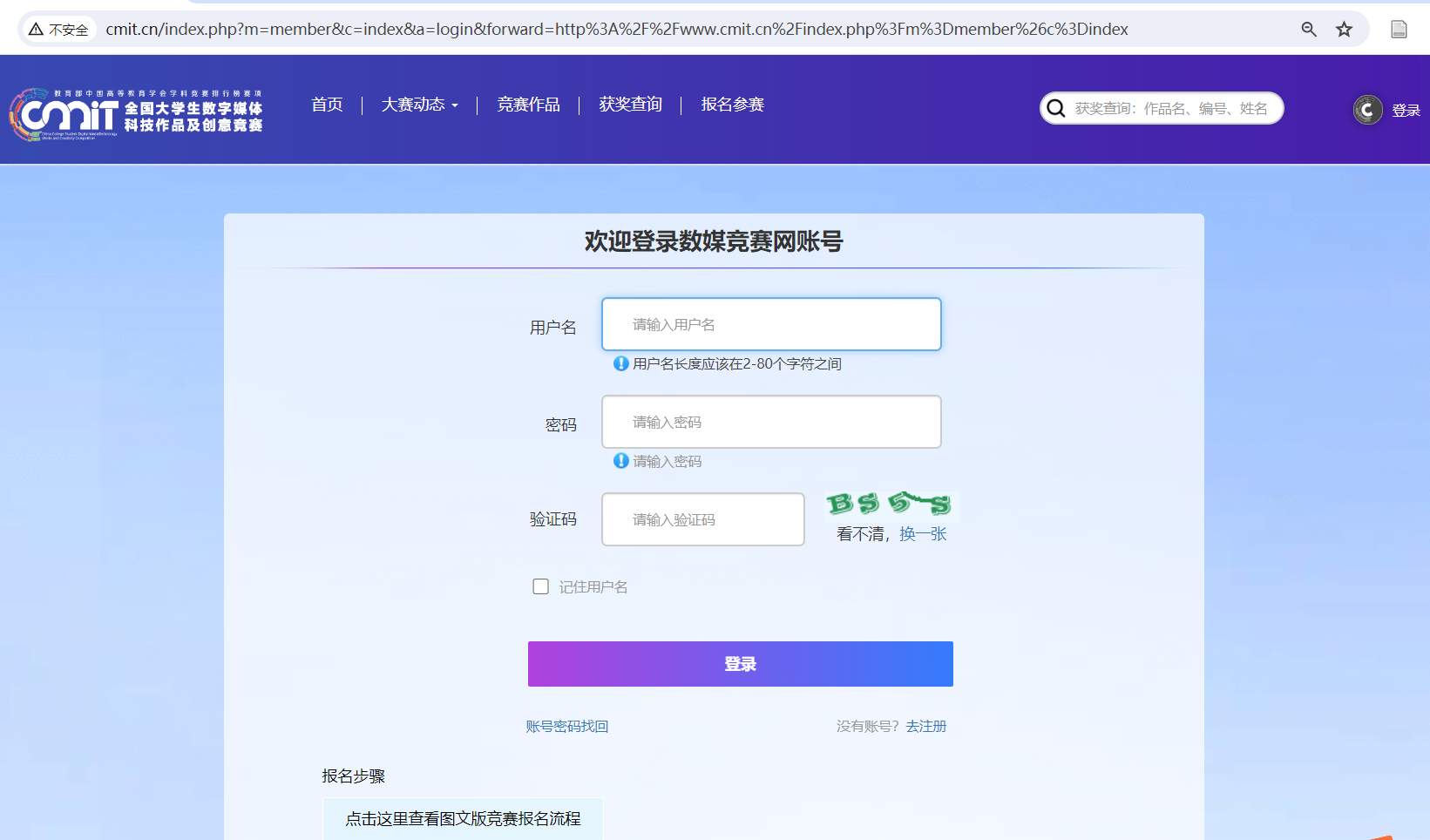Screen dimensions: 1430x840
Task: Bookmark this page with the star icon
Action: click(x=1344, y=30)
